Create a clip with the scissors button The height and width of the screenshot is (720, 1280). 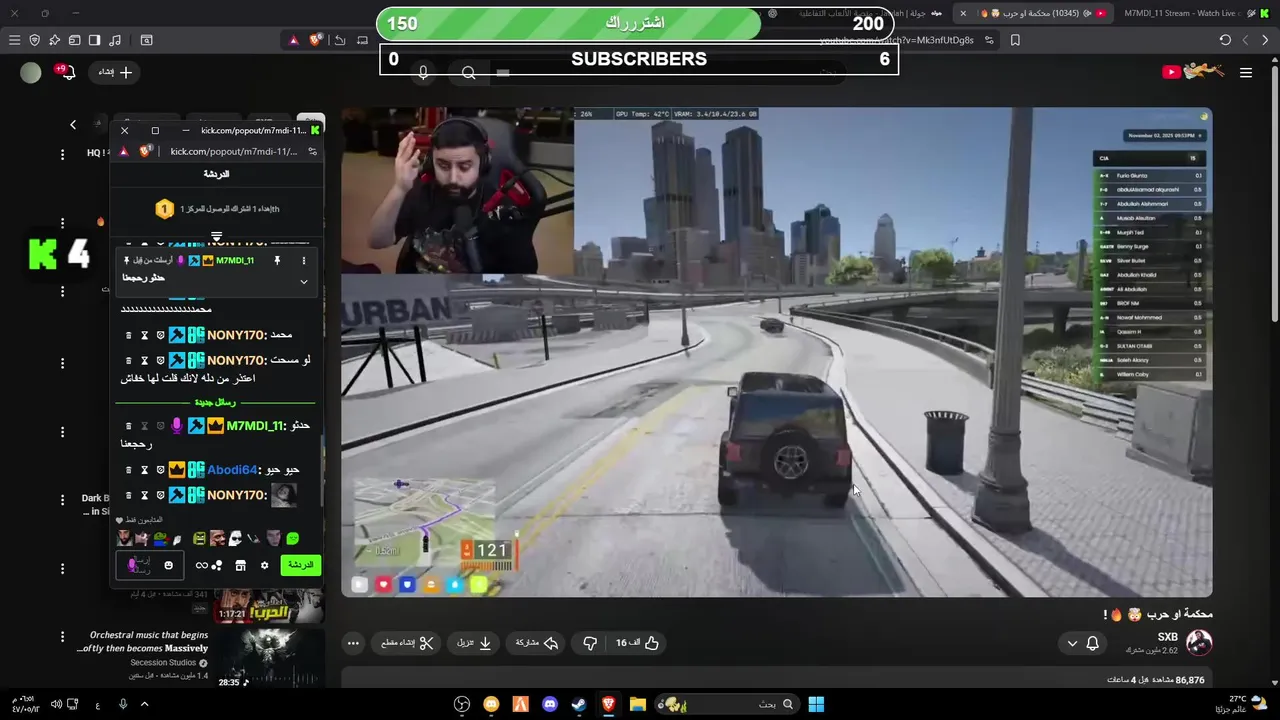[x=407, y=643]
